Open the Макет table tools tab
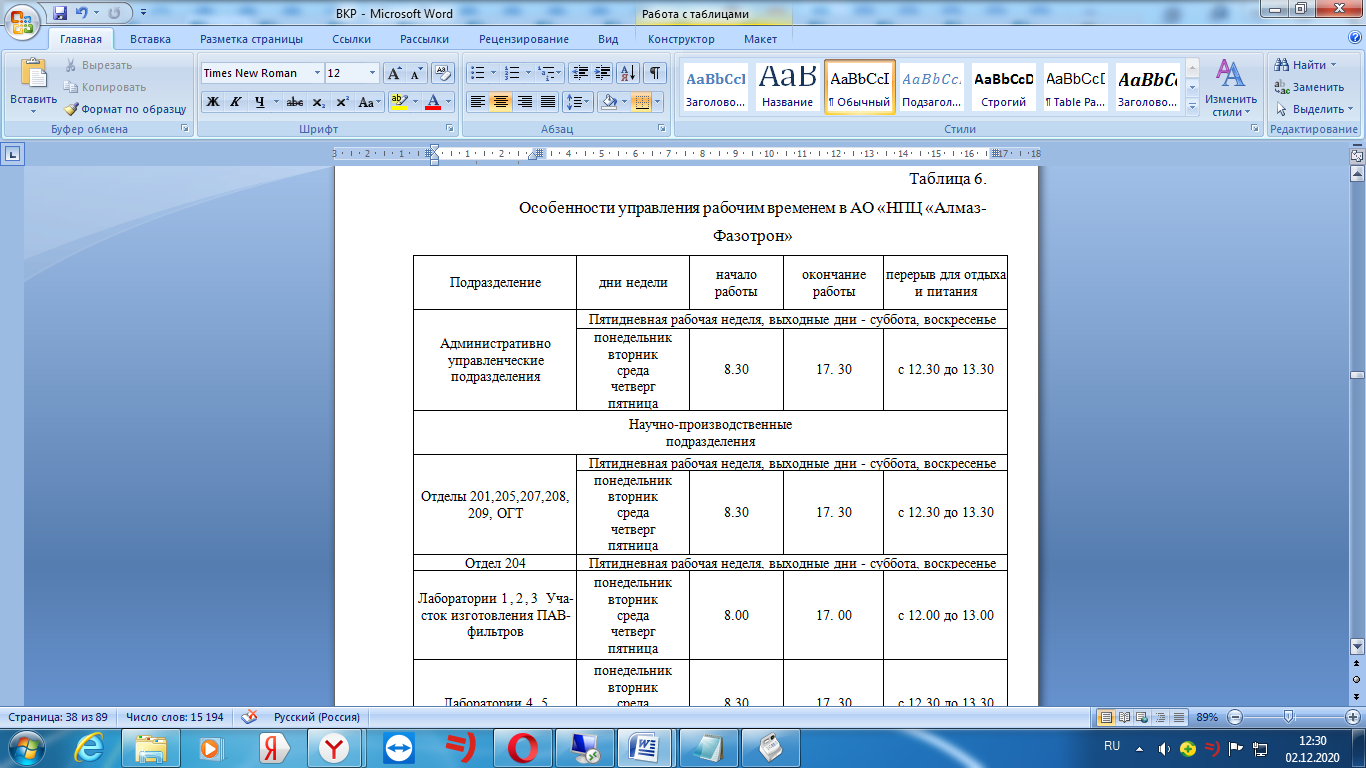This screenshot has height=768, width=1366. (760, 39)
